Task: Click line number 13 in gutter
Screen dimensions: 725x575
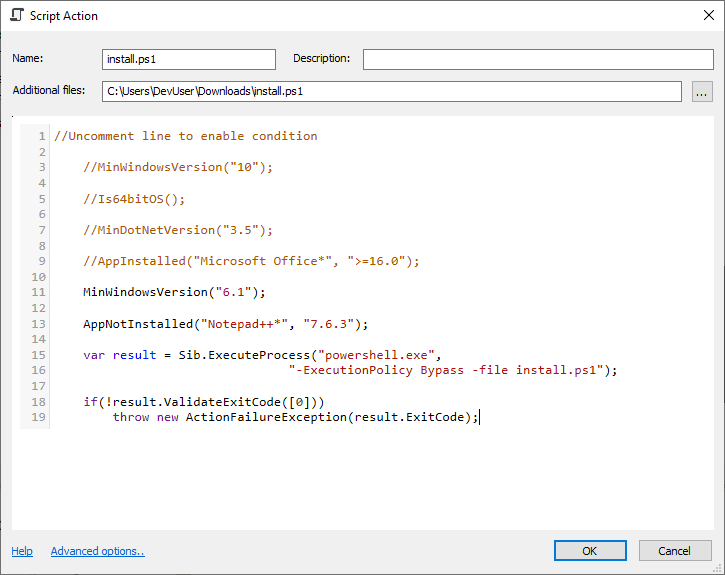Action: [38, 324]
